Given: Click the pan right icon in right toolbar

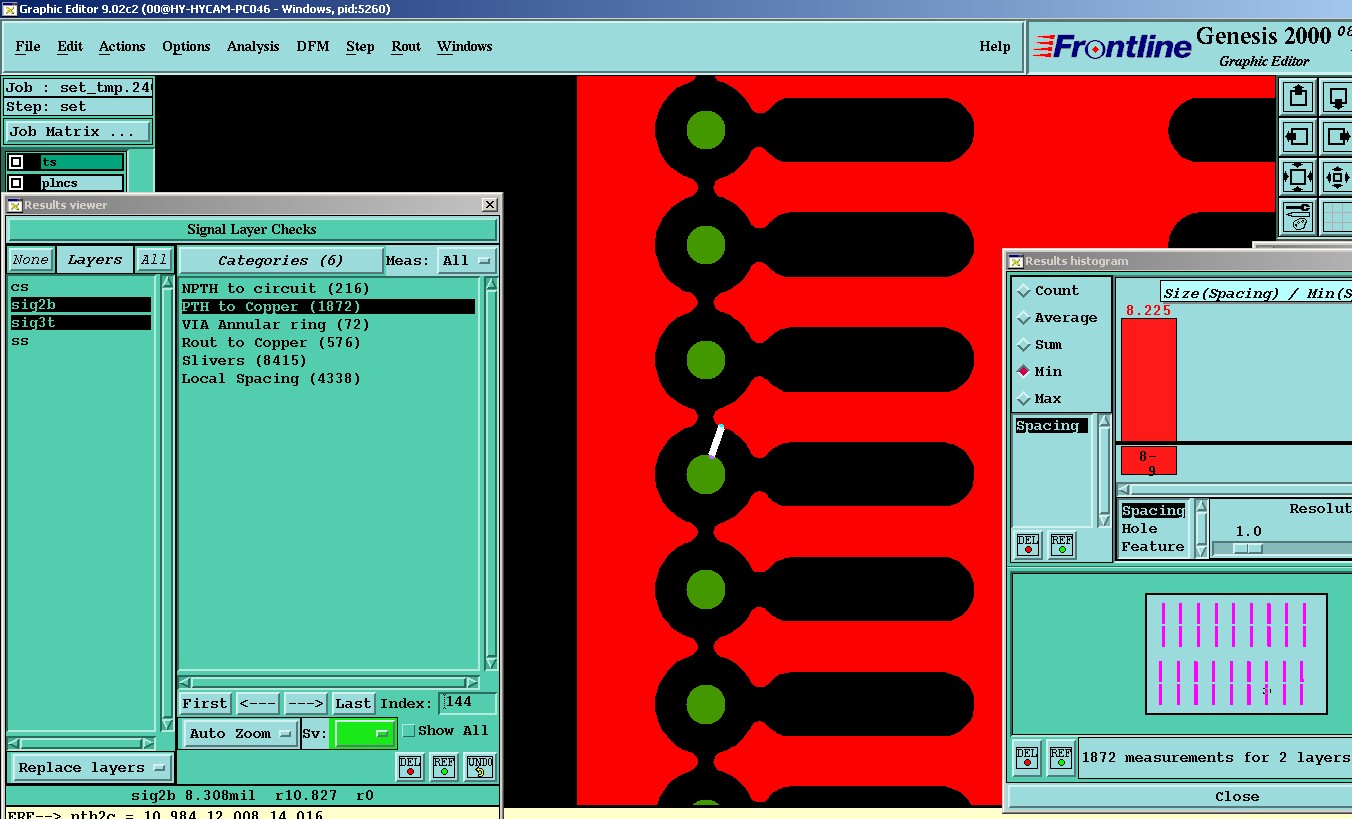Looking at the screenshot, I should [x=1337, y=136].
